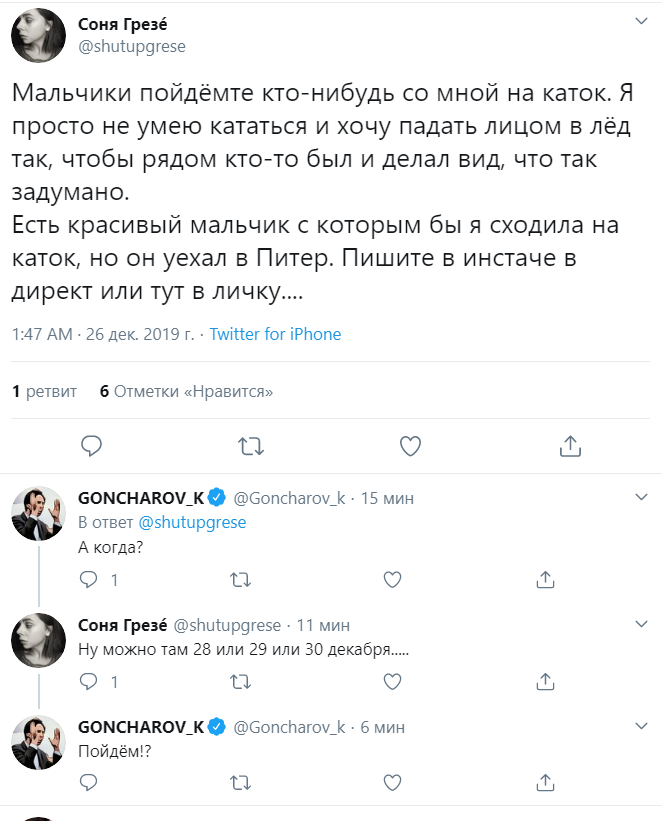View the 6 Отметки «Нравится» list

pos(186,391)
